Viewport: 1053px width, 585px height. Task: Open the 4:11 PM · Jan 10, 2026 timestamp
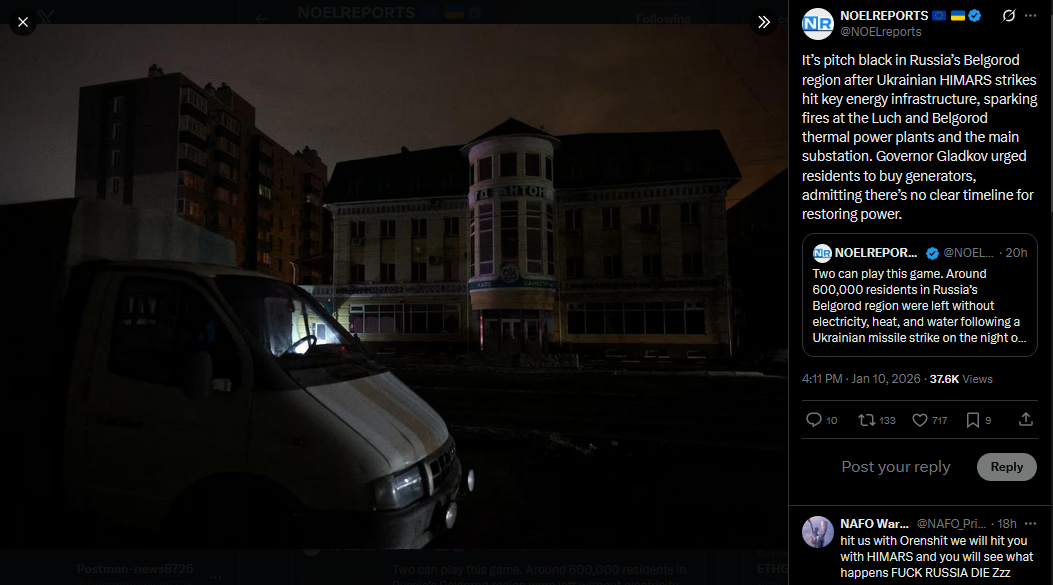tap(861, 379)
